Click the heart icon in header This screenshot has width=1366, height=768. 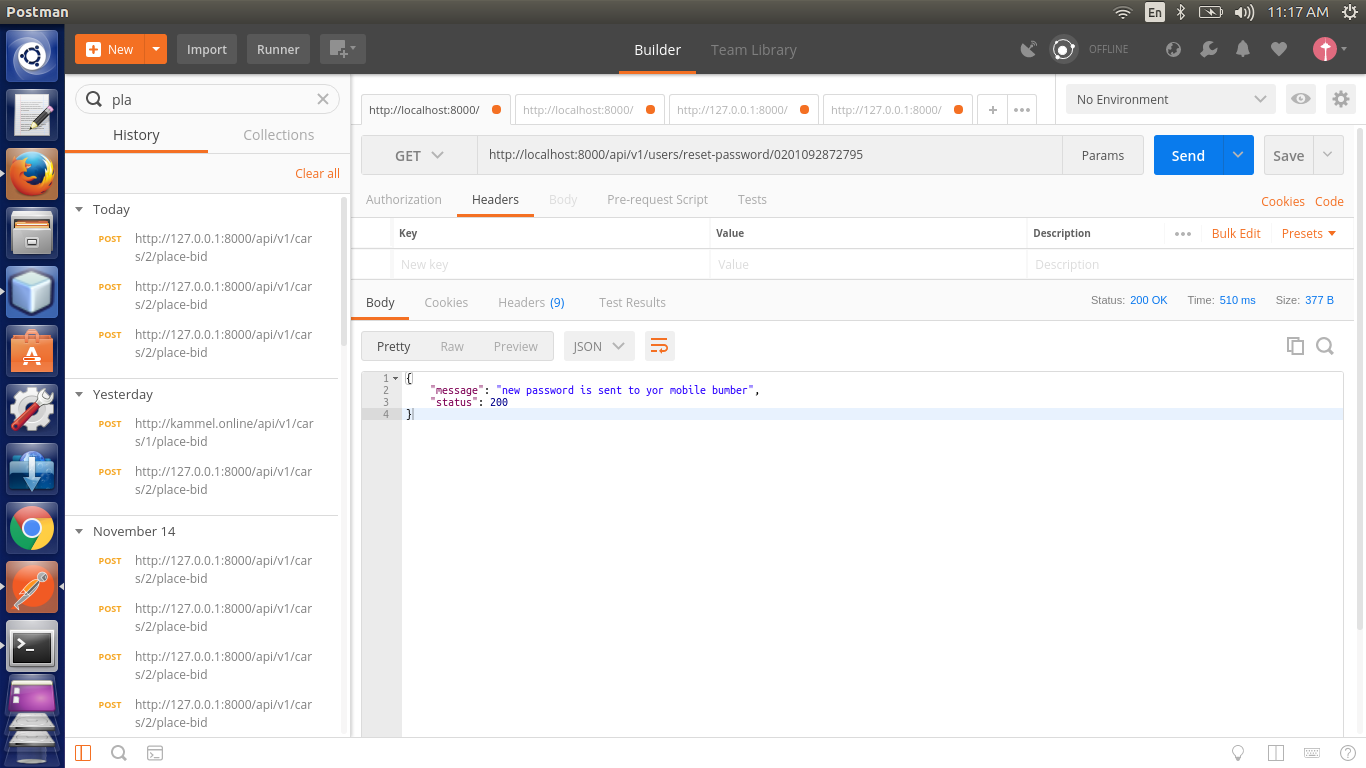click(x=1278, y=49)
